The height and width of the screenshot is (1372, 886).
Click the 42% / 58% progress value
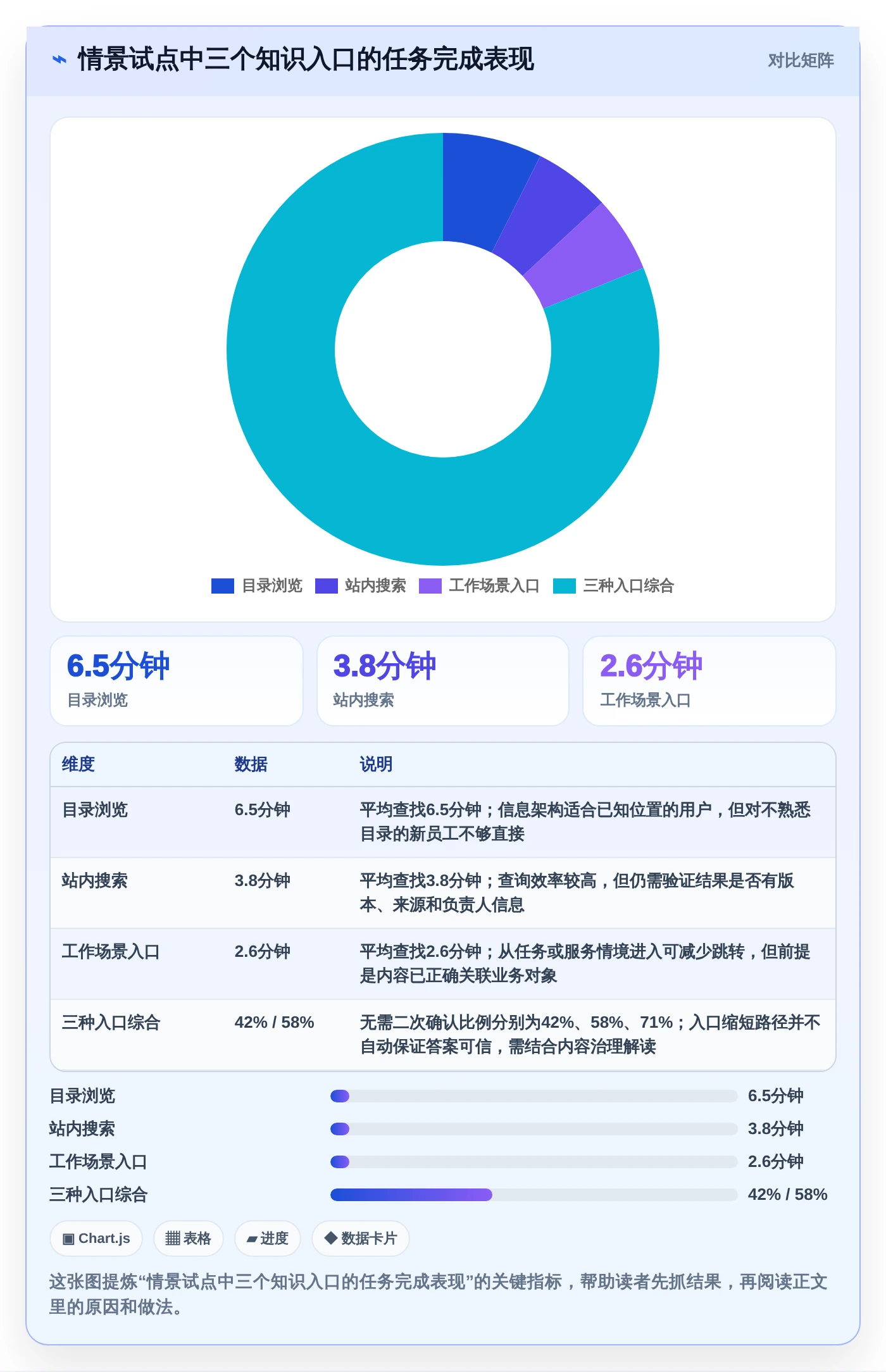click(x=787, y=1195)
